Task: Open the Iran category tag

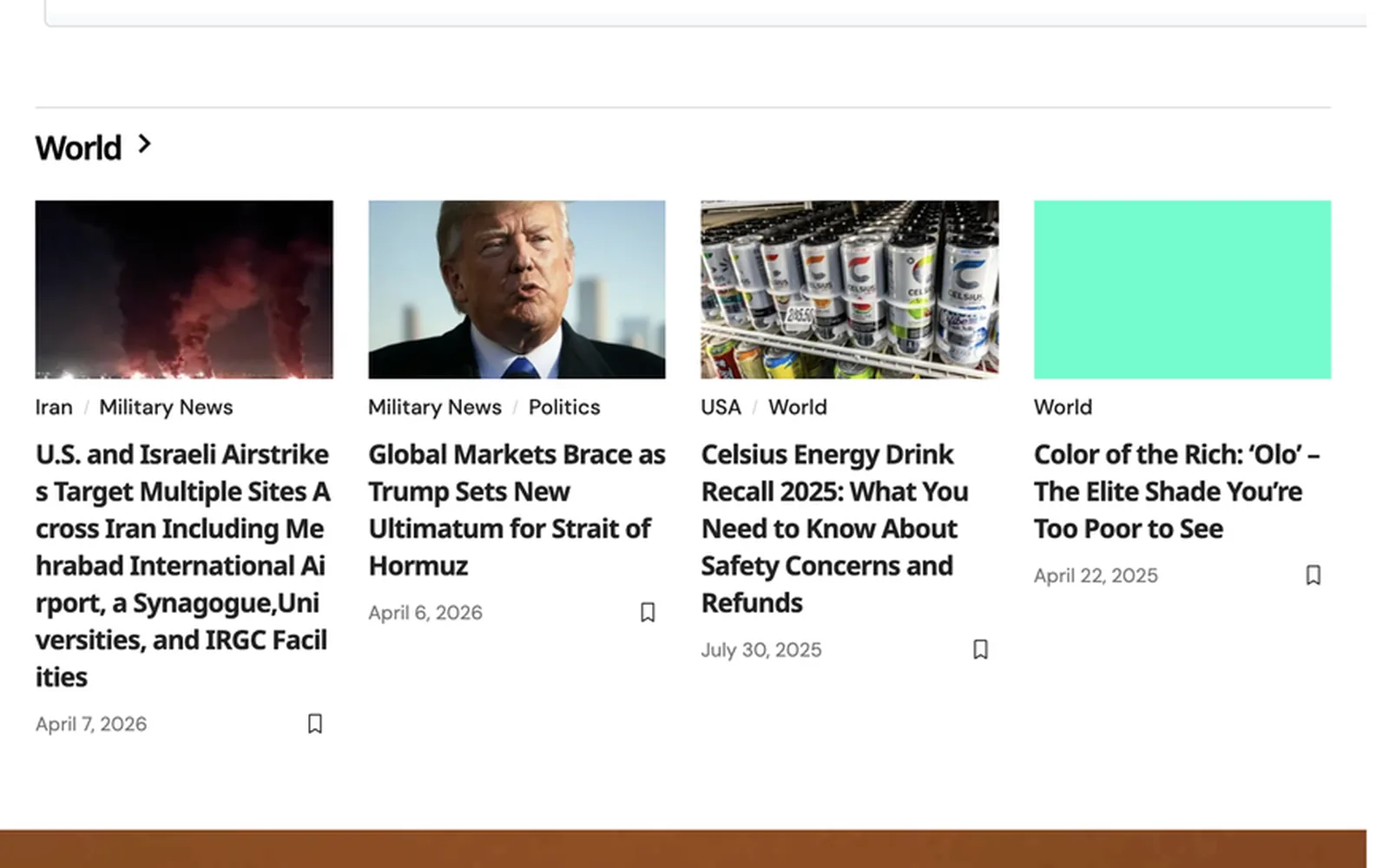Action: (54, 407)
